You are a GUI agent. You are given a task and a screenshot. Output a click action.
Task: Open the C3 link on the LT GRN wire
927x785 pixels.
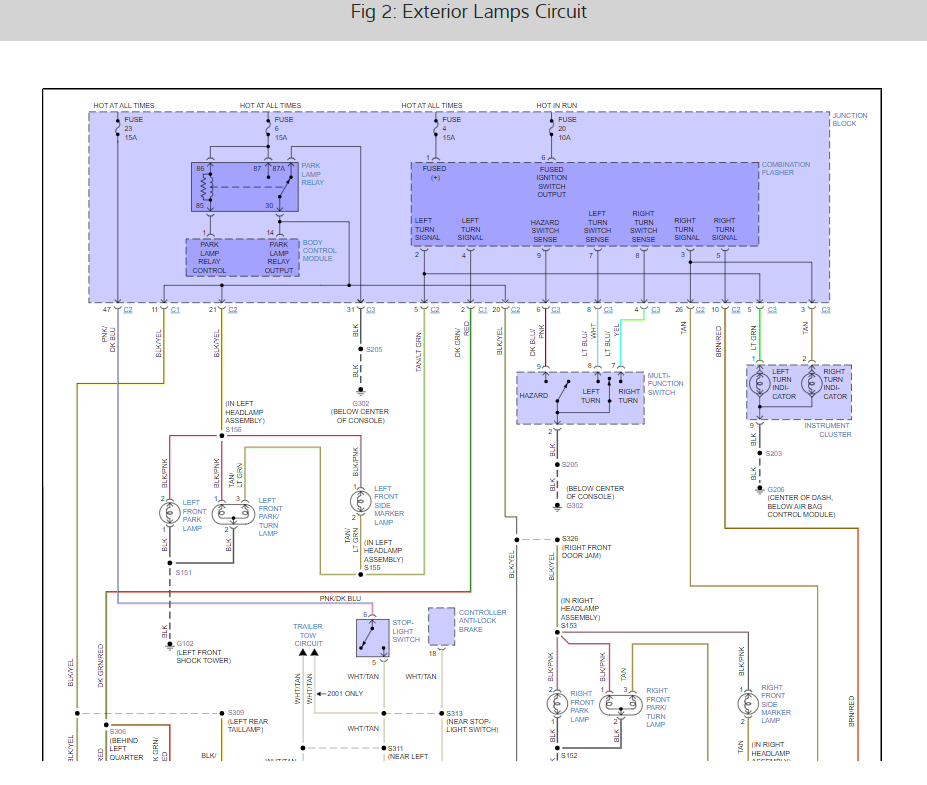[x=772, y=310]
